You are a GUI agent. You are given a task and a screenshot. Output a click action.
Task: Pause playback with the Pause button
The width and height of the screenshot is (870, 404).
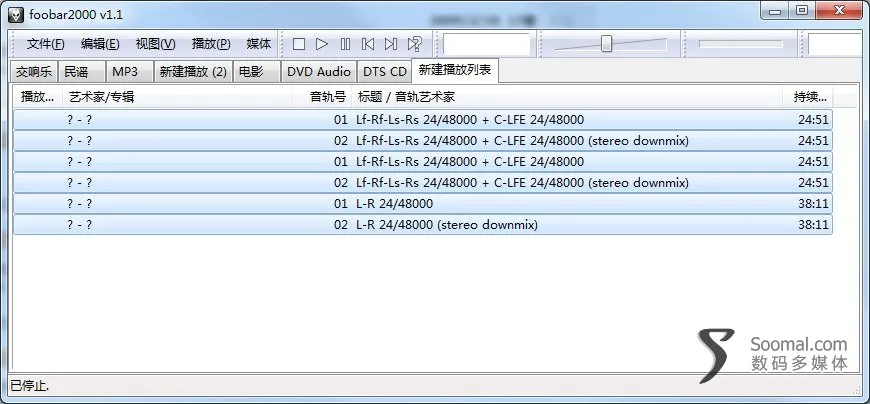(x=345, y=44)
